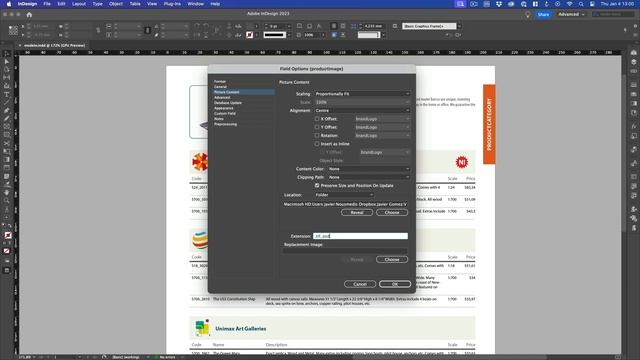The image size is (640, 360).
Task: Click the Unimax Art Galleries heading on page
Action: tap(241, 329)
